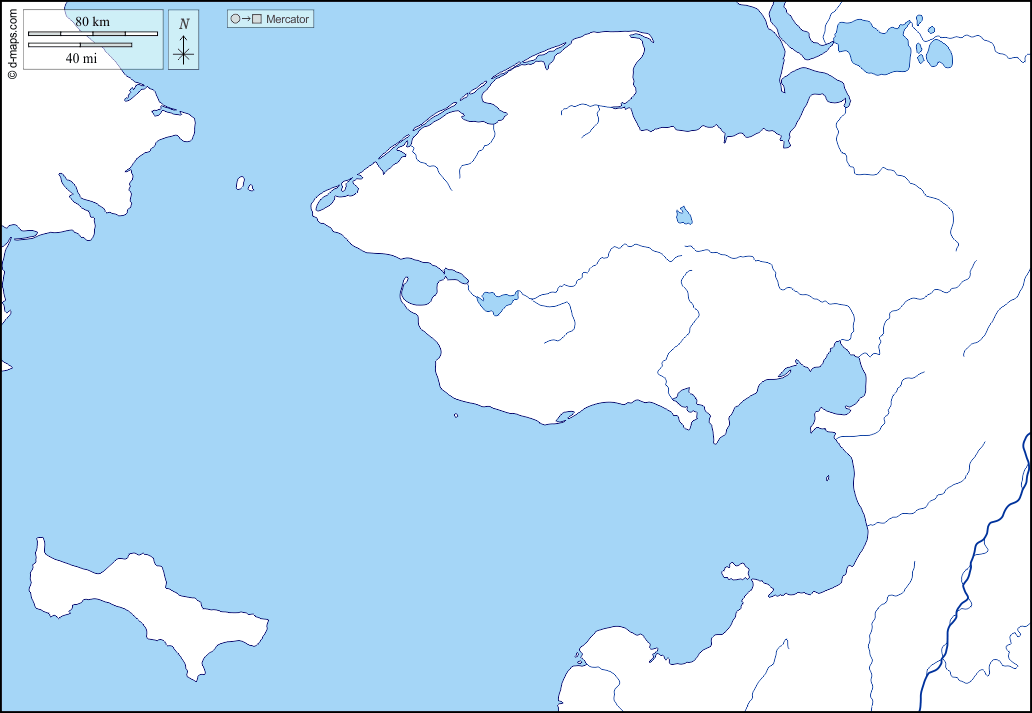1032x713 pixels.
Task: Click the letter N above the arrow
Action: pyautogui.click(x=183, y=24)
